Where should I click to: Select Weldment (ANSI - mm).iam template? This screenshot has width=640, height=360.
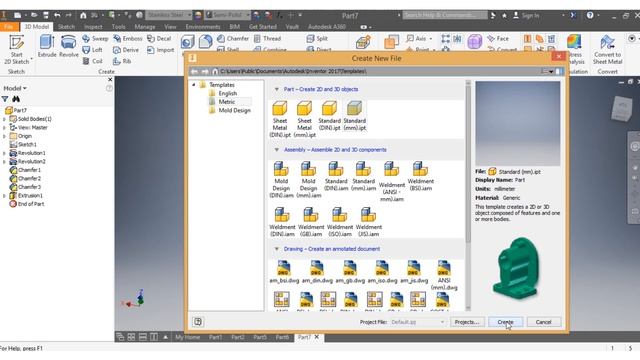click(391, 182)
